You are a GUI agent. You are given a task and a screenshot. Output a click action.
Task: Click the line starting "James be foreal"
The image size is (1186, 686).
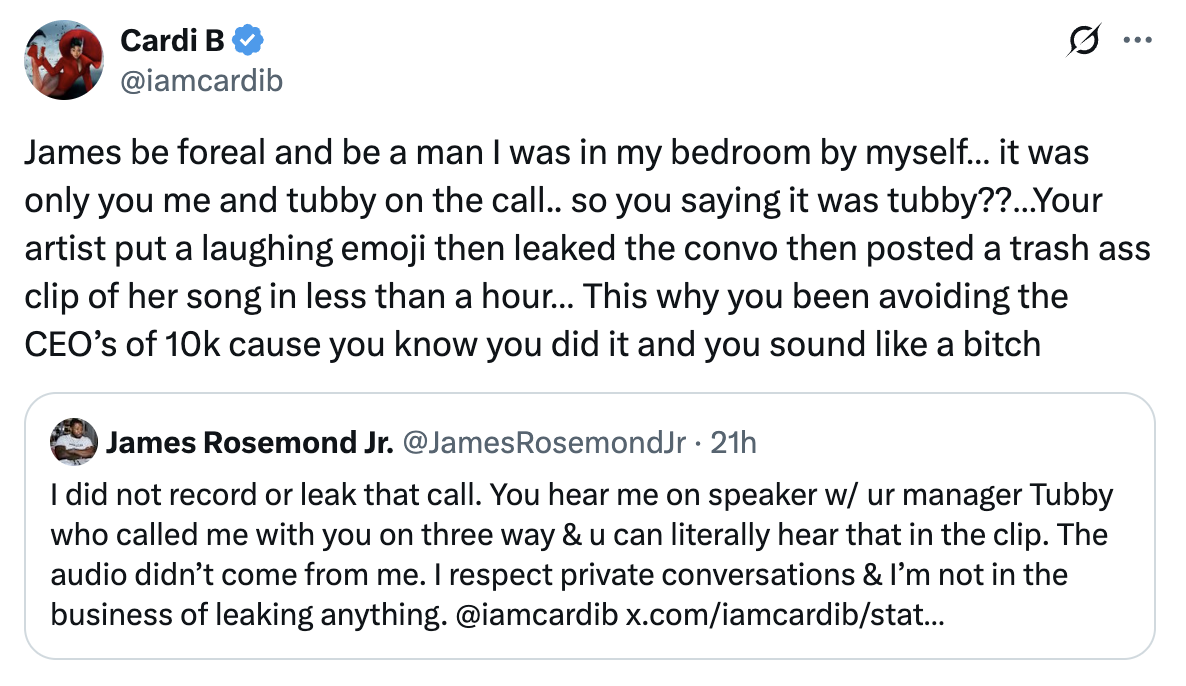tap(555, 153)
